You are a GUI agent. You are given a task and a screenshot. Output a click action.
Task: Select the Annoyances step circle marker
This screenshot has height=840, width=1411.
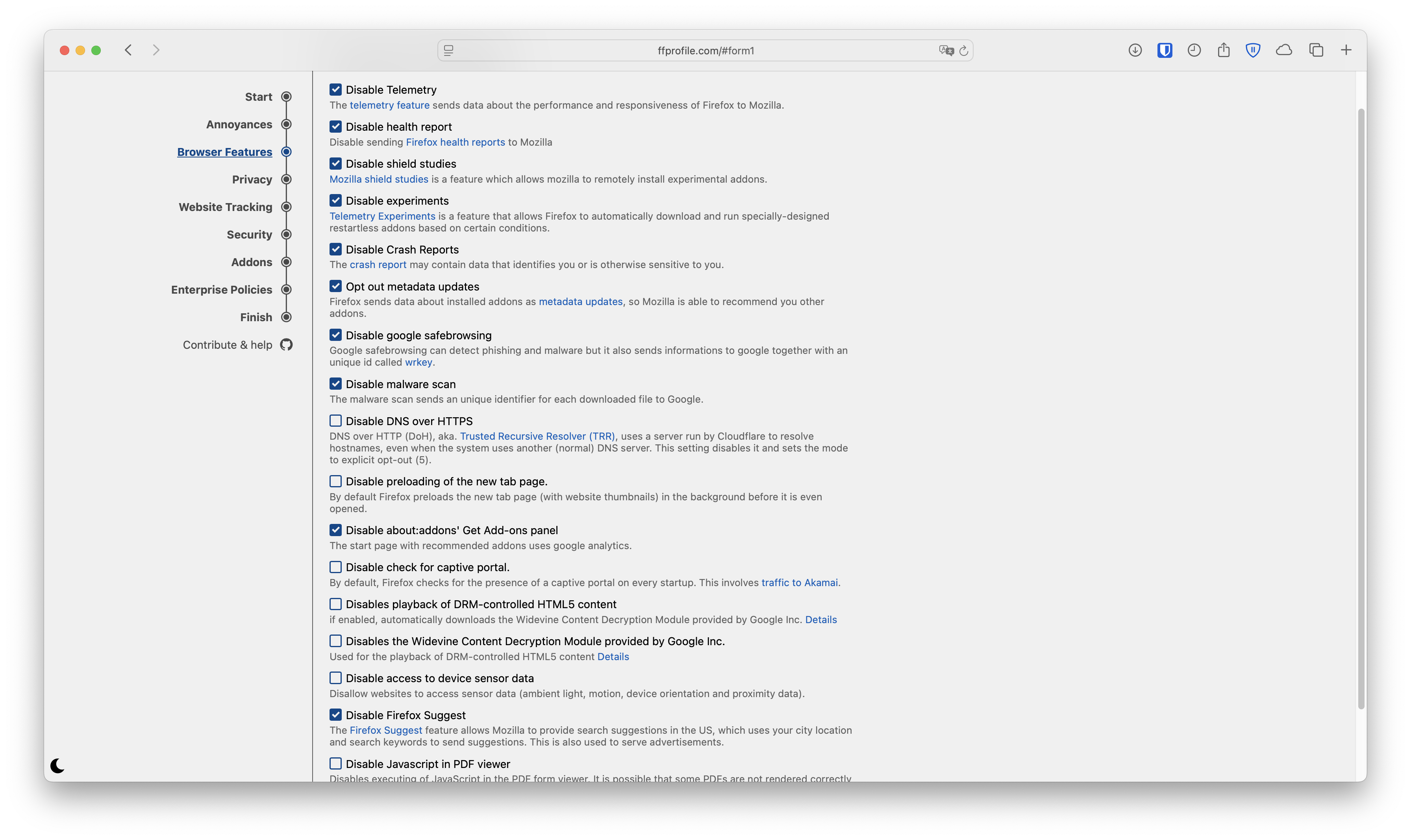(x=286, y=124)
